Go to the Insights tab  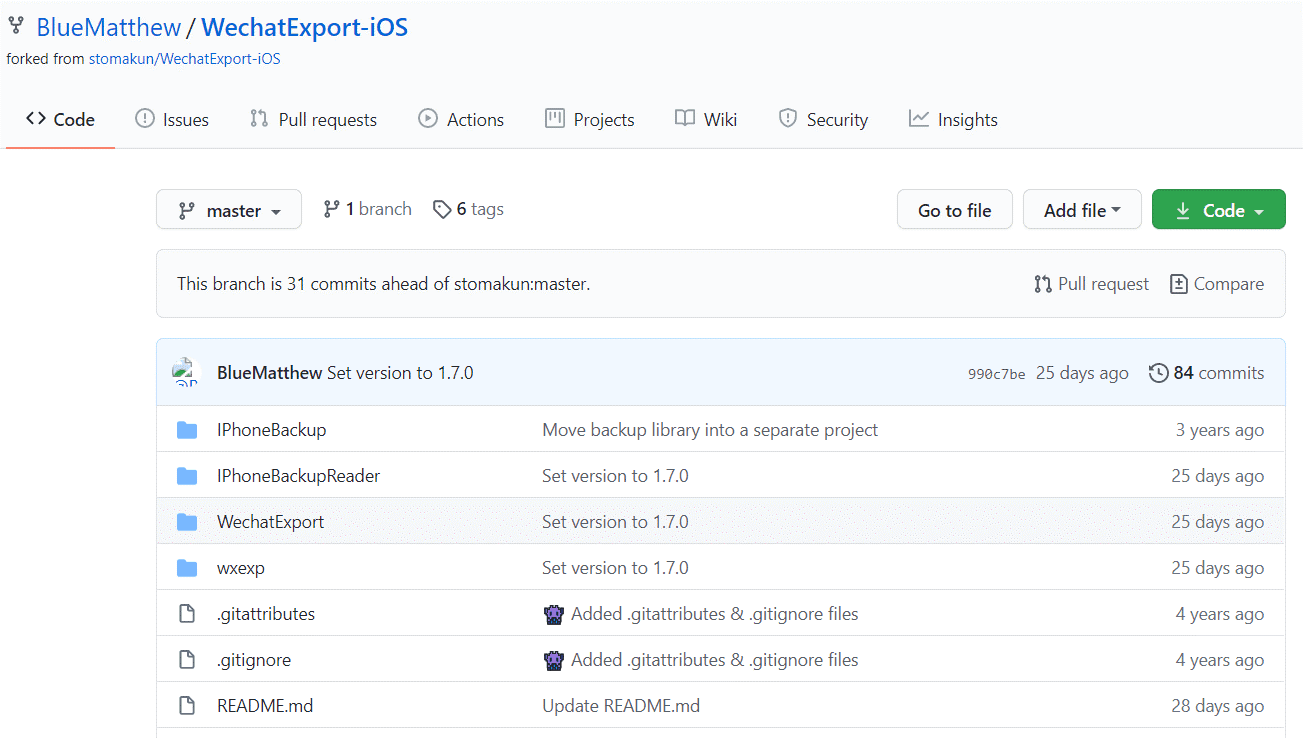953,120
